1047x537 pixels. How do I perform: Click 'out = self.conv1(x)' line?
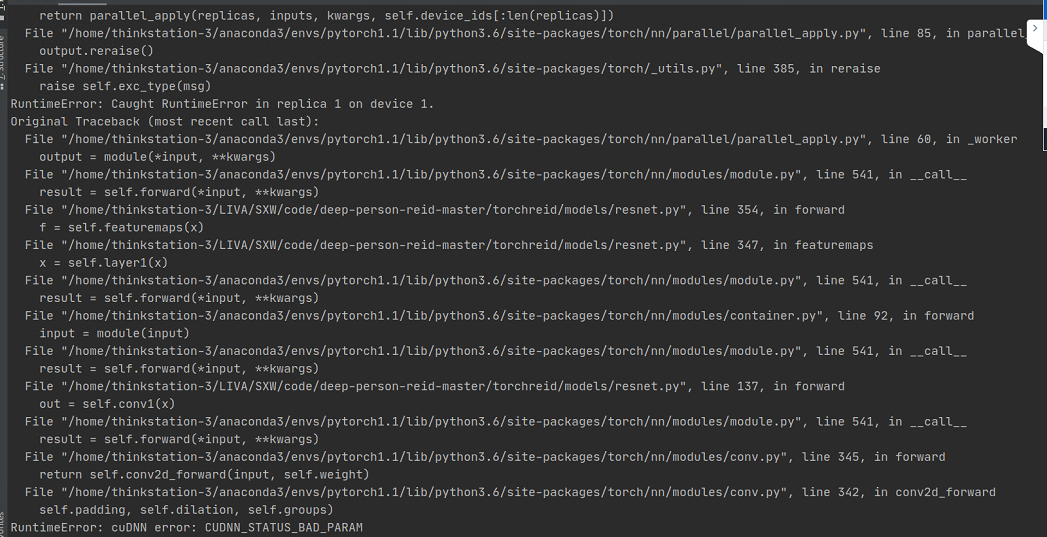click(x=107, y=405)
